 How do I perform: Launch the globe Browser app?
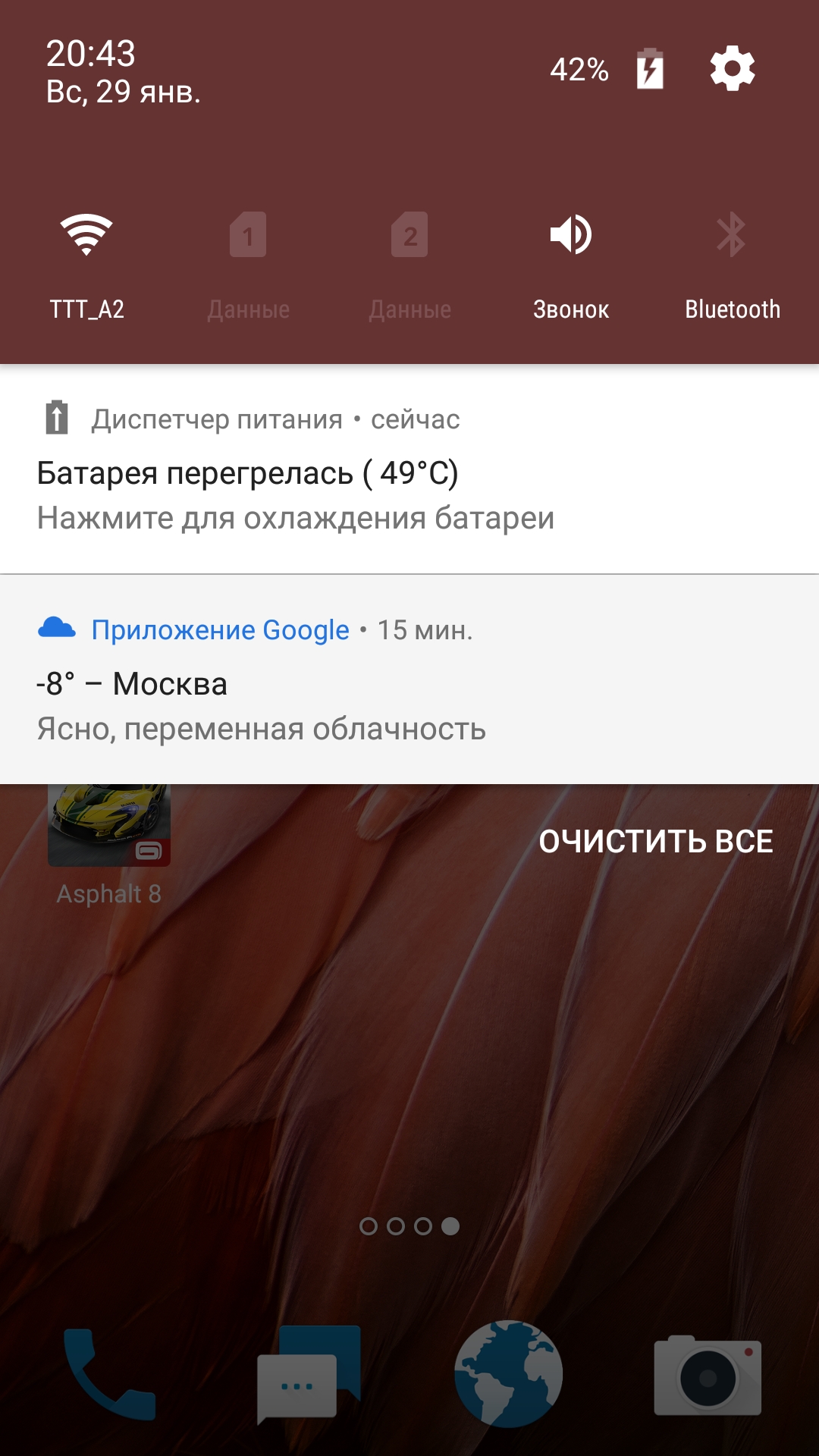(508, 1374)
